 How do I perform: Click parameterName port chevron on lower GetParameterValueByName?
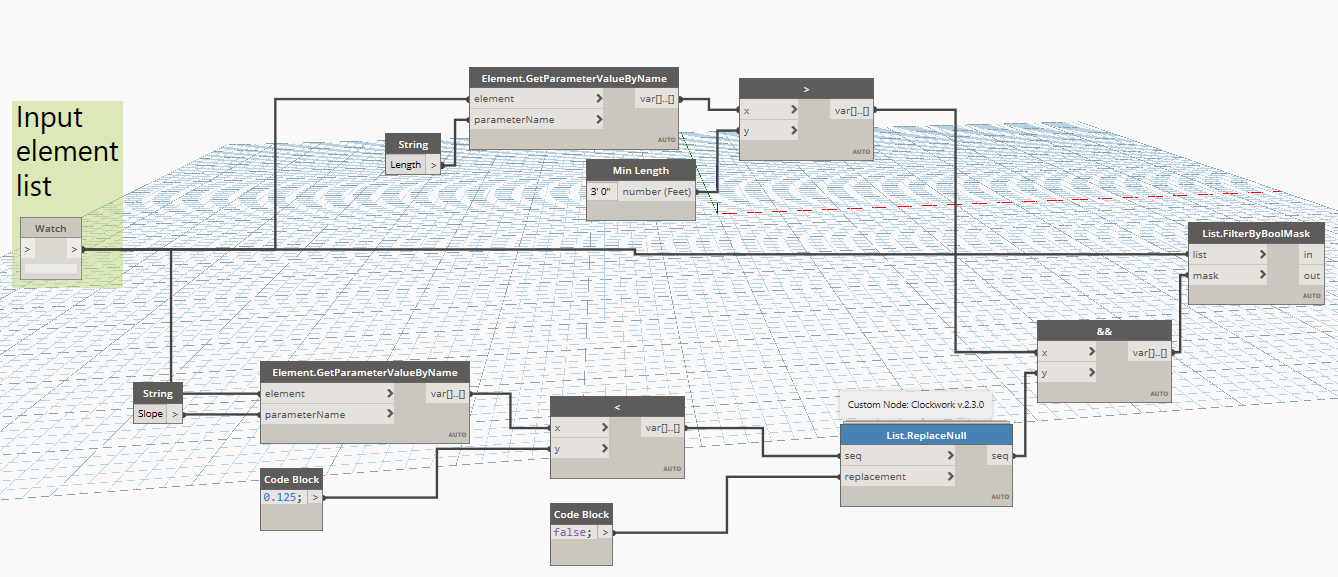[390, 414]
